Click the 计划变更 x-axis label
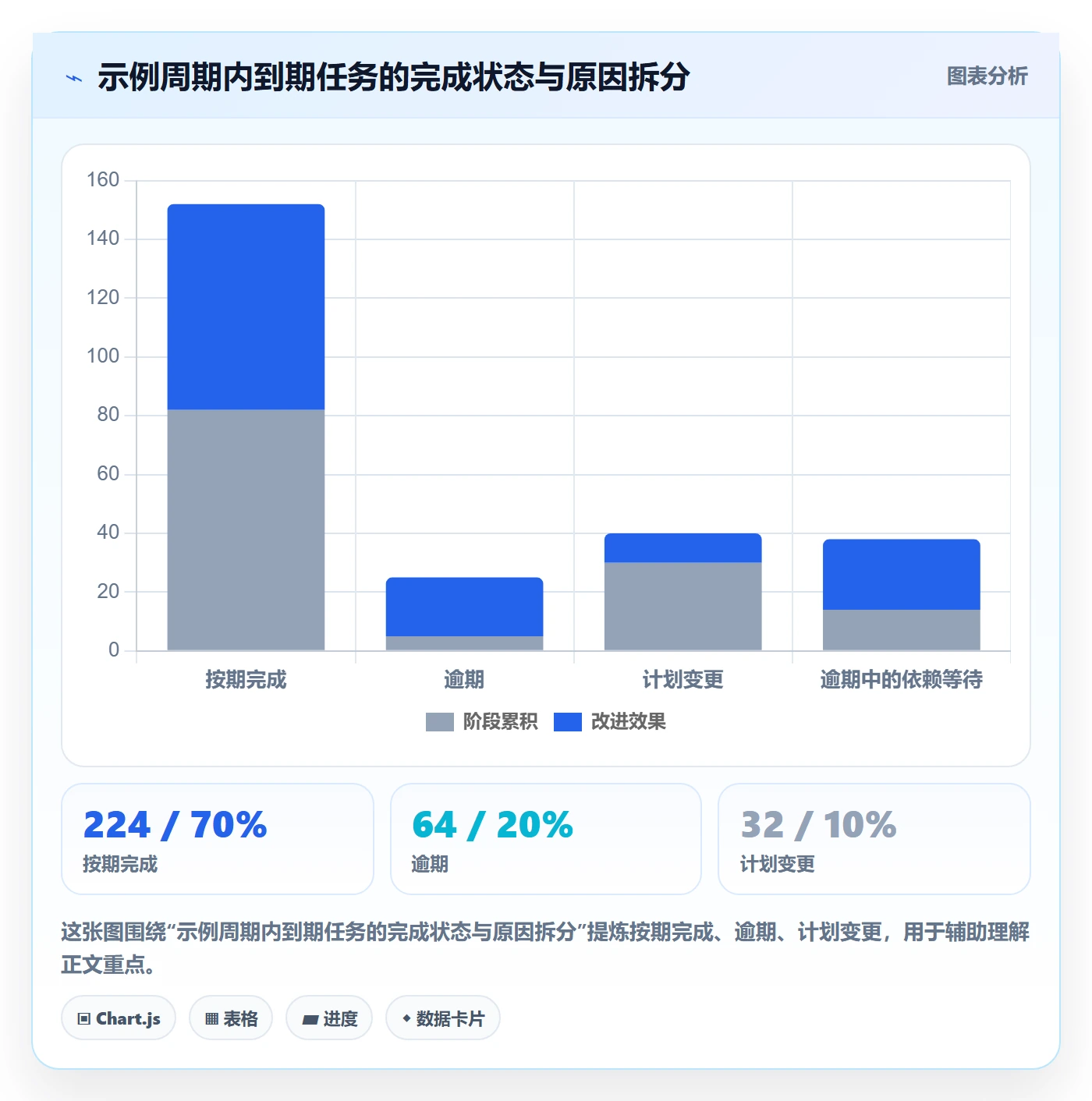This screenshot has height=1101, width=1092. click(x=682, y=680)
